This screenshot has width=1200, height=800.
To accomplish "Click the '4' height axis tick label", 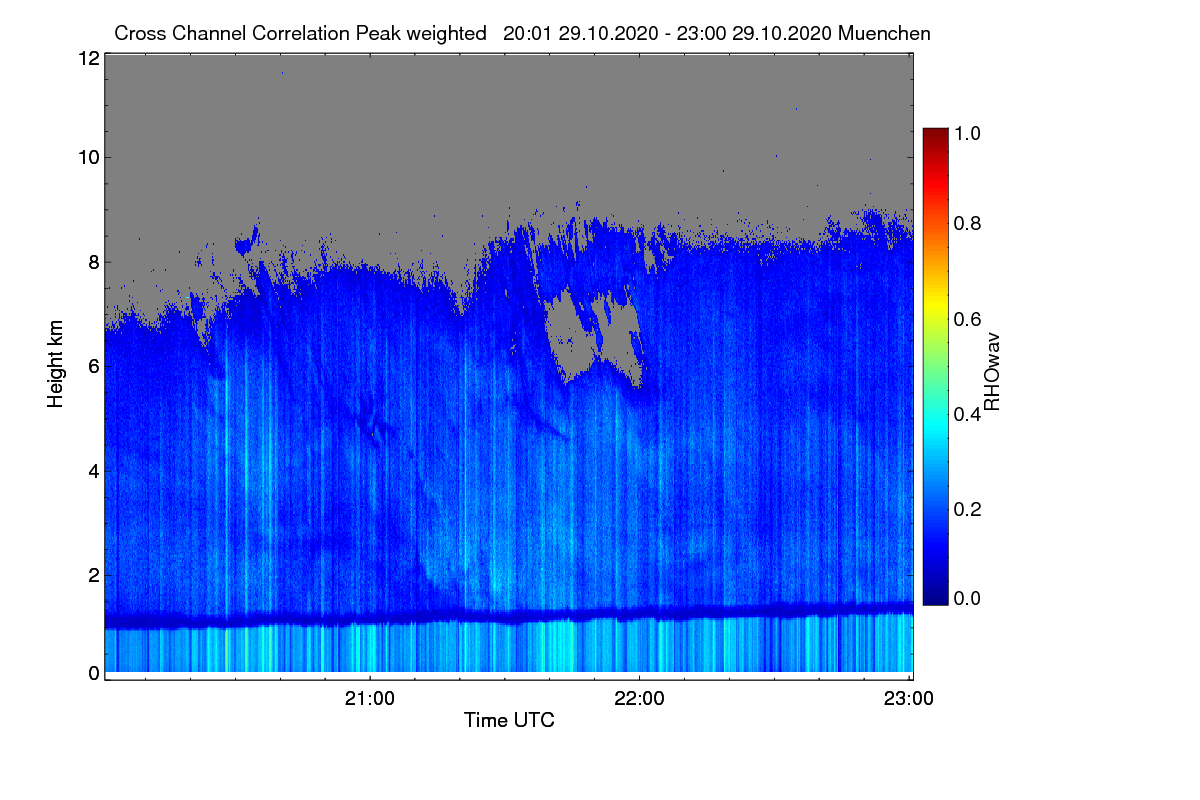I will pyautogui.click(x=94, y=470).
